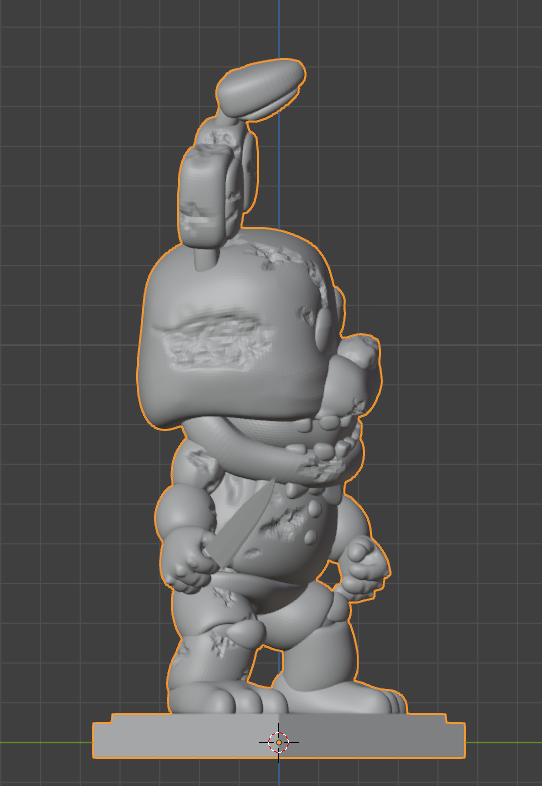Image resolution: width=542 pixels, height=786 pixels.
Task: Select the upper step of the base
Action: [279, 718]
